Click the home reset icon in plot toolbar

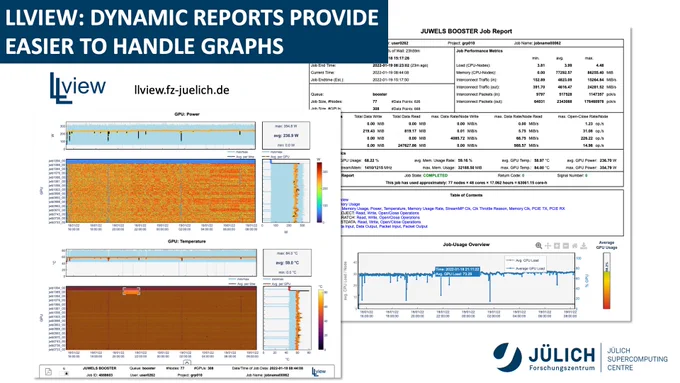[575, 246]
